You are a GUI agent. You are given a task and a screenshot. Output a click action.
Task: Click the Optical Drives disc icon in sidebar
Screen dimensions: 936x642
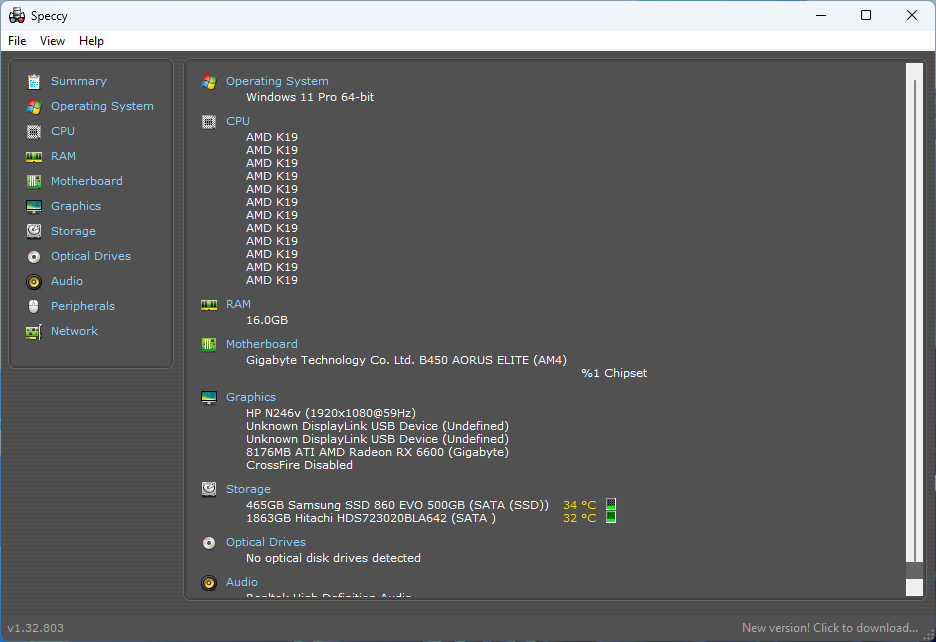point(34,257)
